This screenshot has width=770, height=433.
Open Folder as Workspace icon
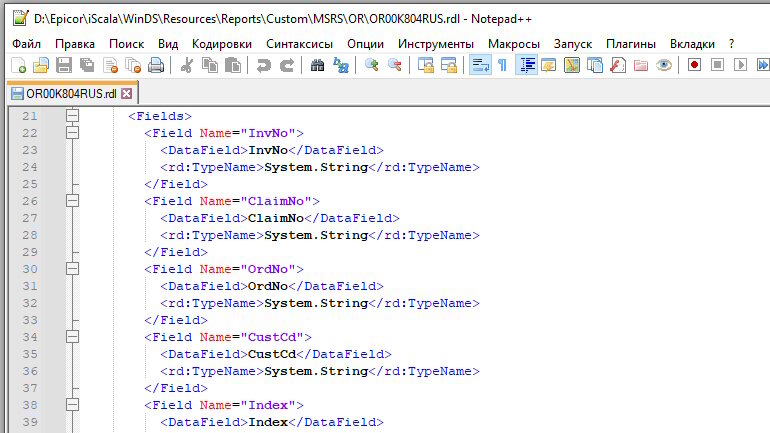[x=641, y=65]
